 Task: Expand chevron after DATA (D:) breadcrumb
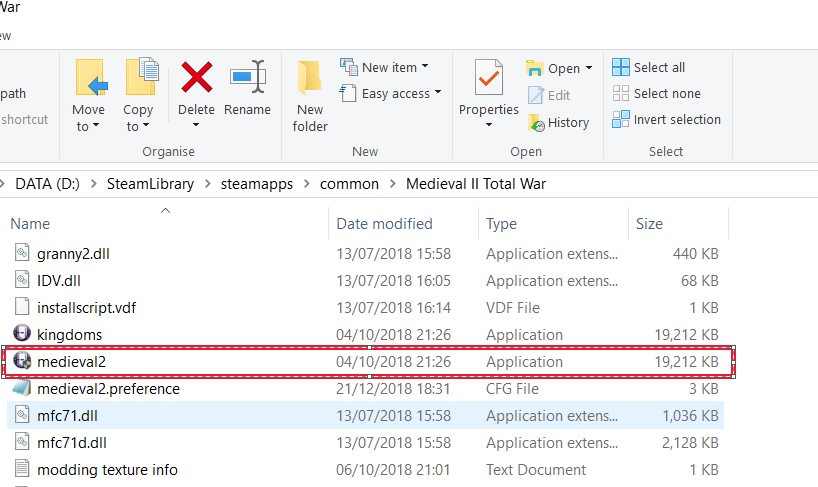click(x=94, y=184)
